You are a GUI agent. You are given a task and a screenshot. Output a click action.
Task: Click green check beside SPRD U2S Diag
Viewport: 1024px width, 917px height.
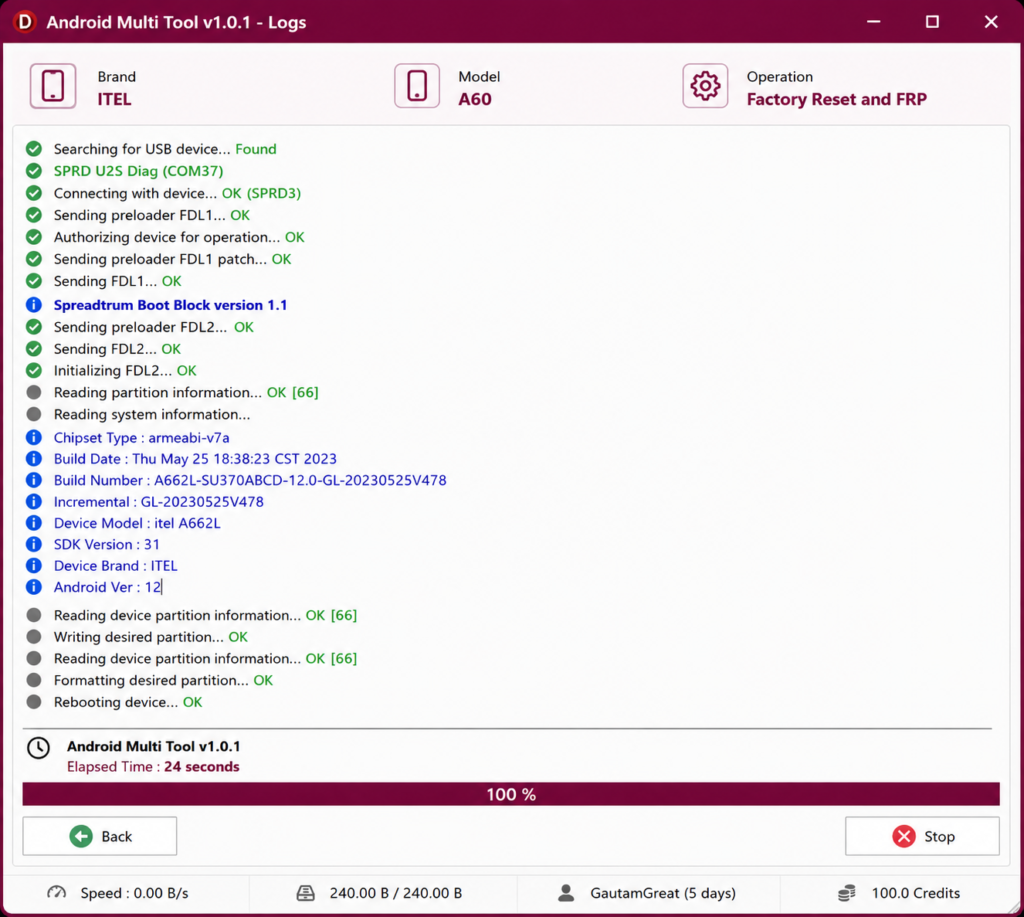click(x=34, y=171)
